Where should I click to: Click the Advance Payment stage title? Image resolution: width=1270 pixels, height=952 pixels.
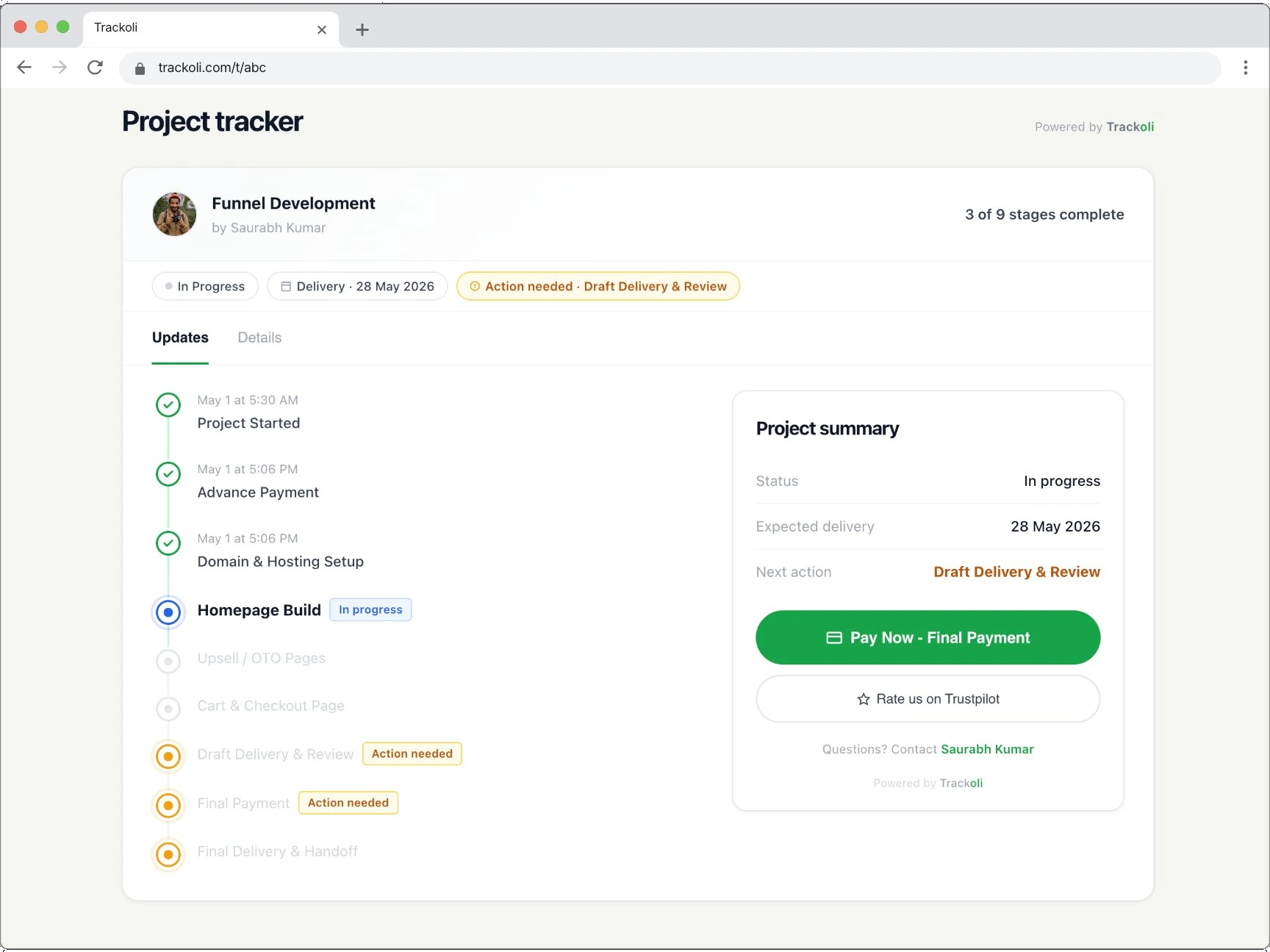click(258, 492)
